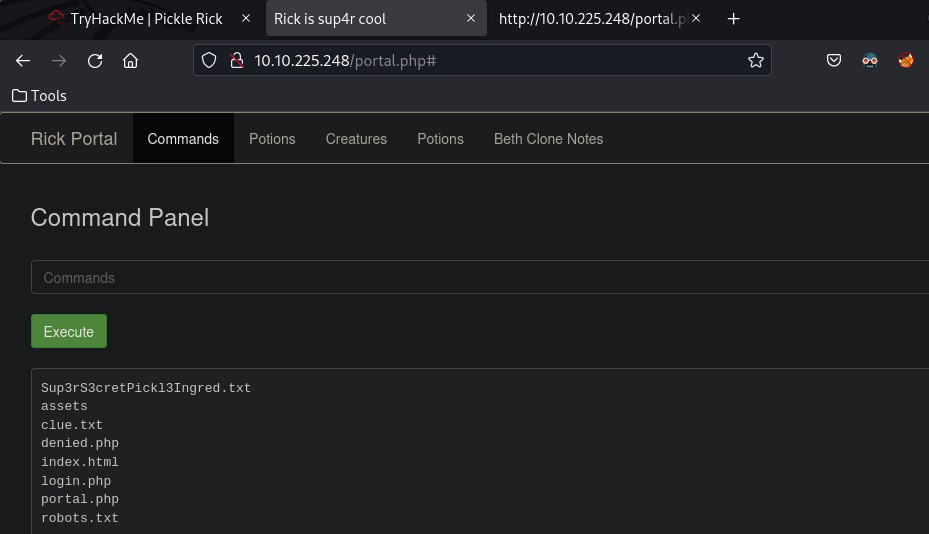The image size is (929, 534).
Task: Click the Rick Portal brand link
Action: click(x=74, y=139)
